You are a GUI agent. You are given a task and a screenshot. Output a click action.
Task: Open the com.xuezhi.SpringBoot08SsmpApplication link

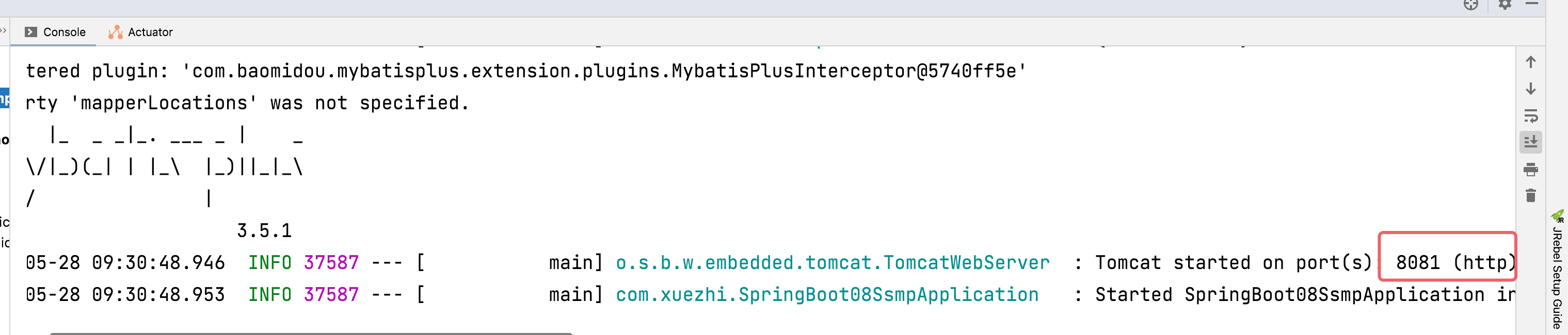827,295
